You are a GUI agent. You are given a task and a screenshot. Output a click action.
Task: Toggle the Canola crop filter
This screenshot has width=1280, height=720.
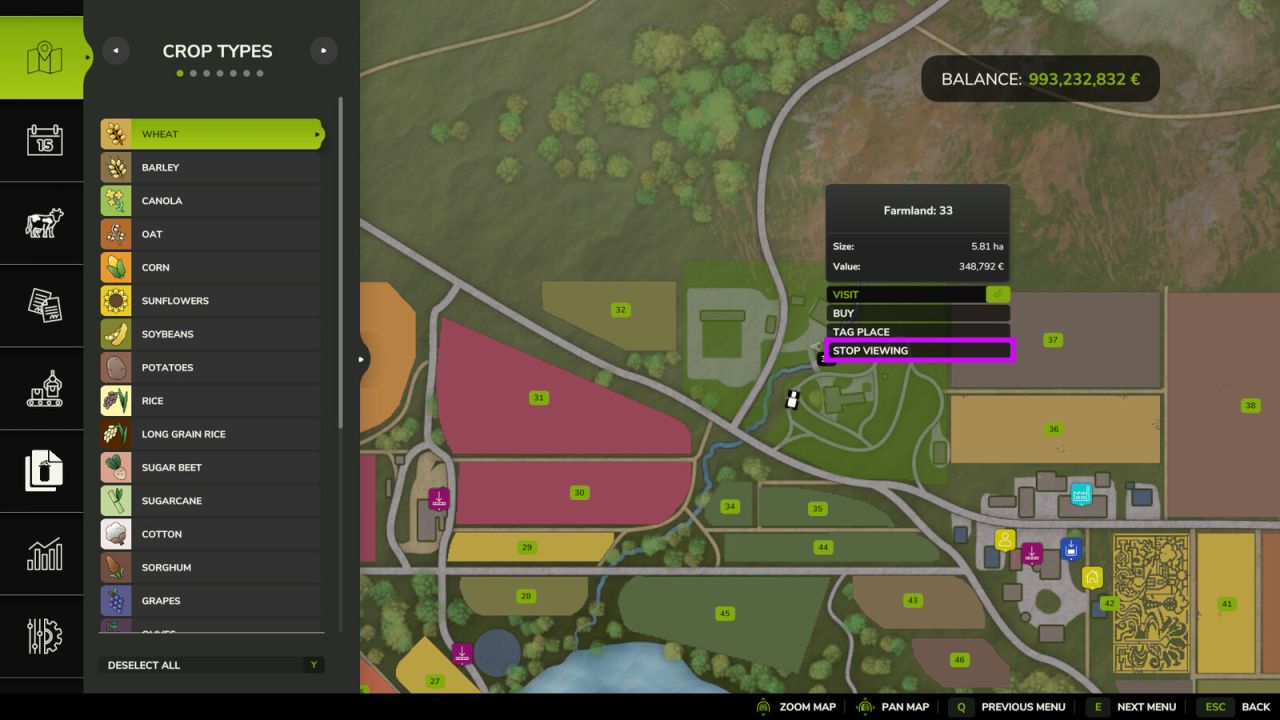[210, 201]
